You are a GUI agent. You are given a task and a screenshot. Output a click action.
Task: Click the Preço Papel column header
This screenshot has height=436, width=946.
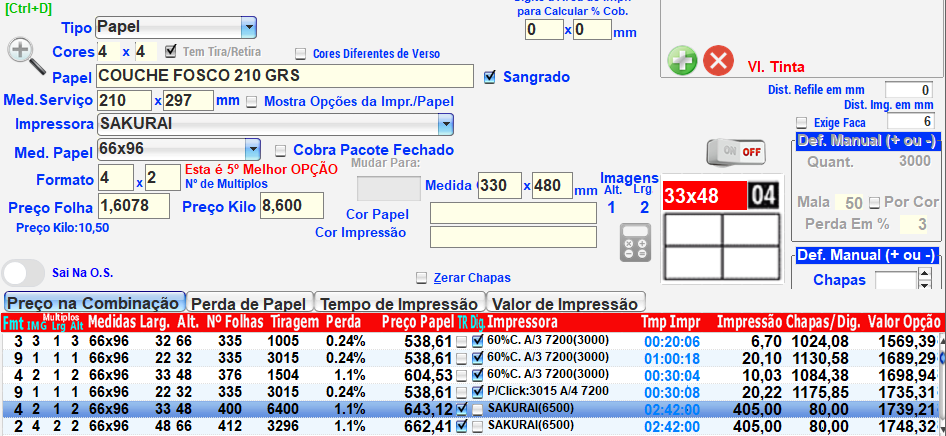click(x=418, y=323)
